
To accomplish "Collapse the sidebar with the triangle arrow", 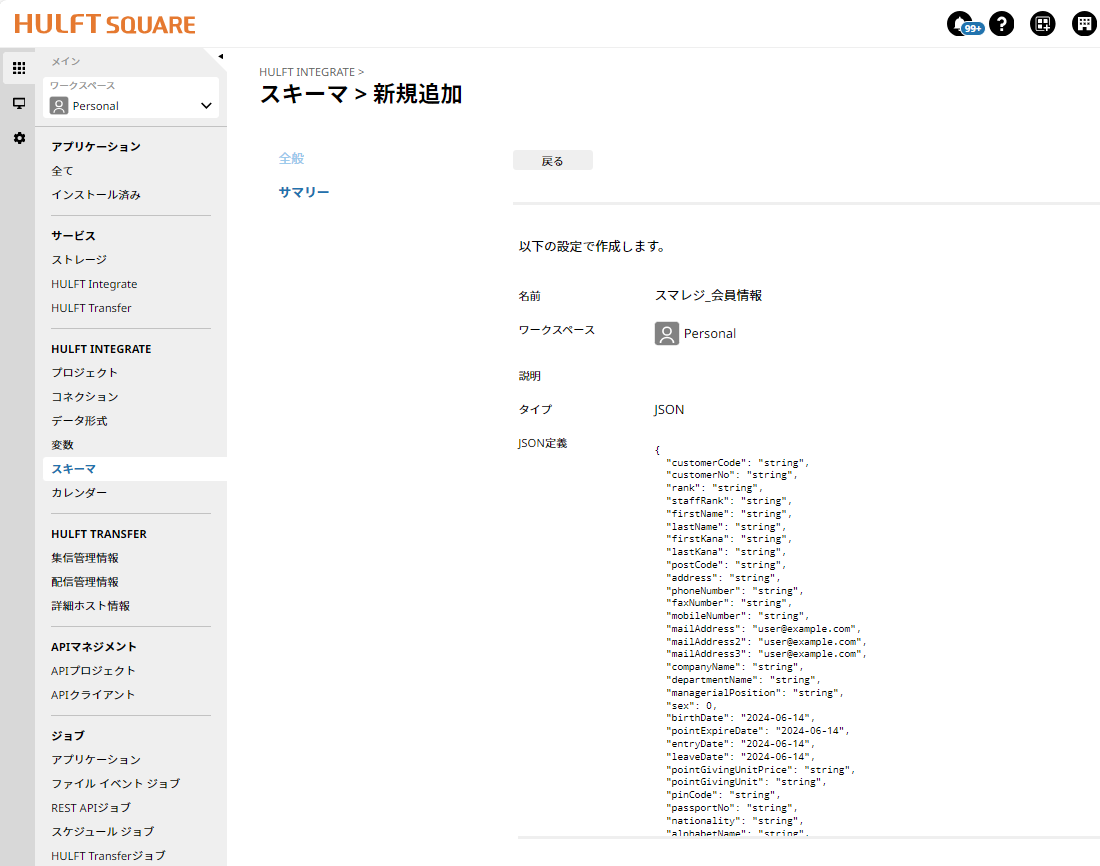I will [220, 56].
